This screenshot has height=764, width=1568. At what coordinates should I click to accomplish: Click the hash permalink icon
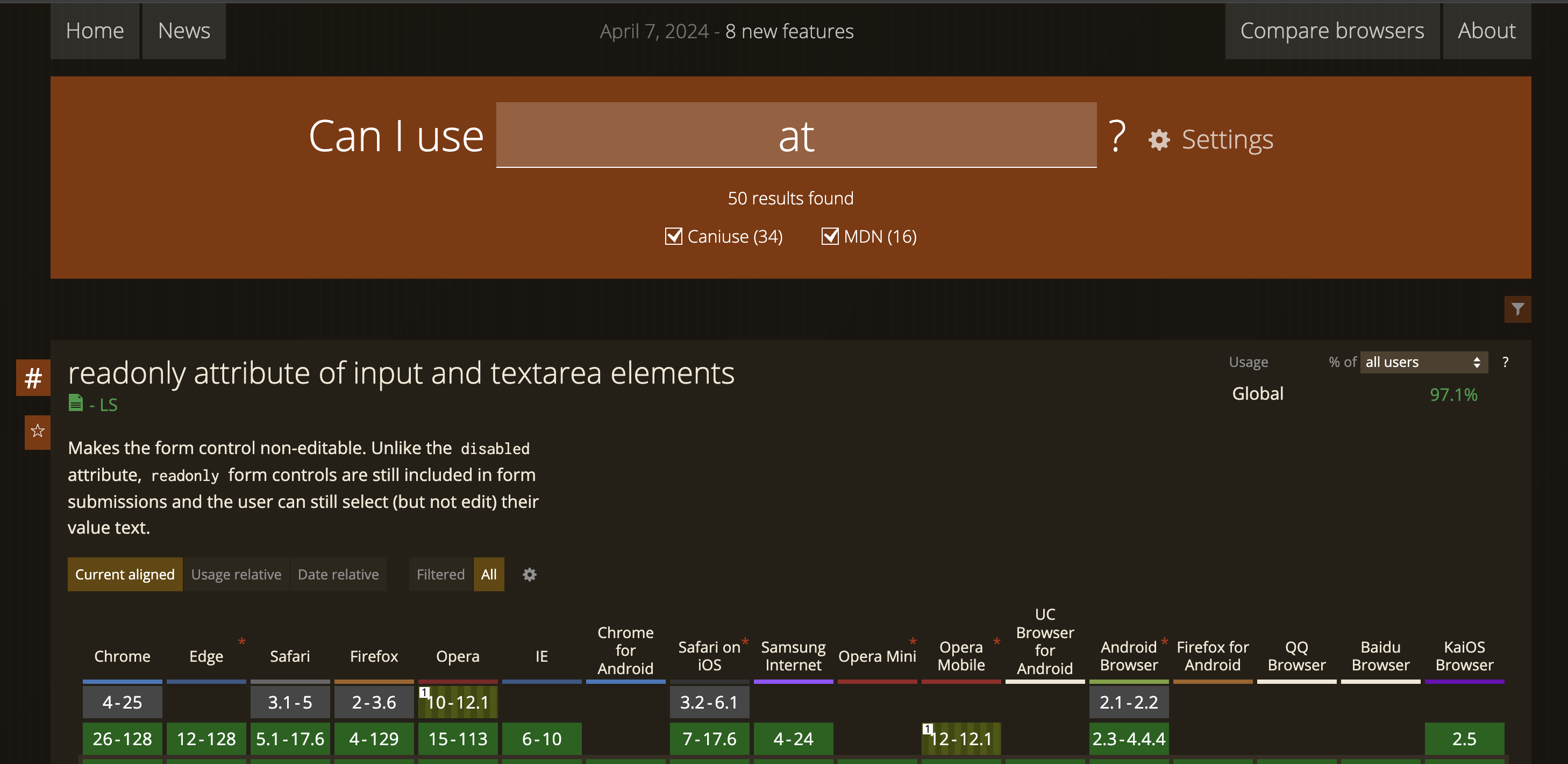click(x=33, y=378)
